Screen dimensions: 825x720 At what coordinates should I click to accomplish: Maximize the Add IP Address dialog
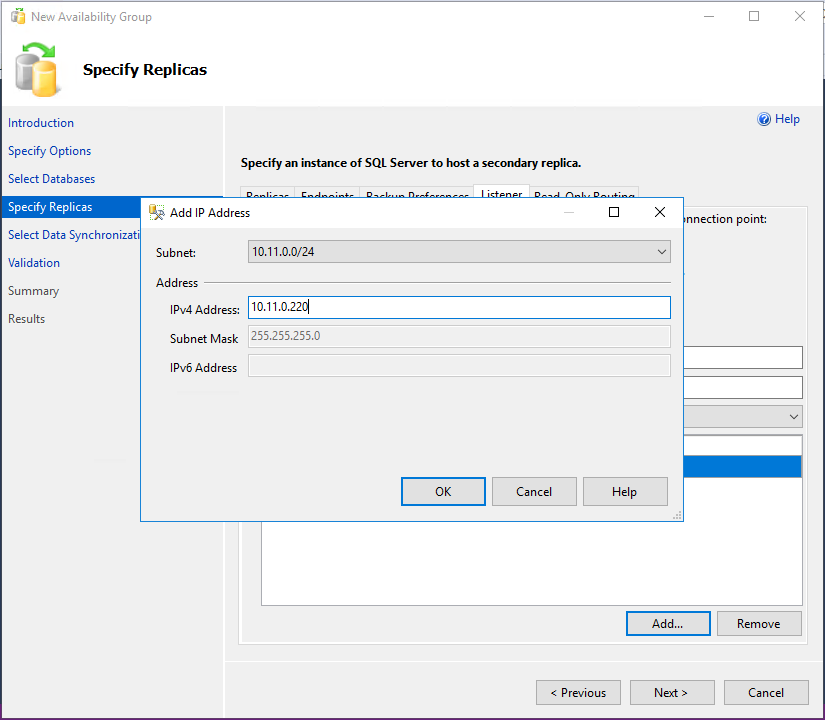pos(614,212)
